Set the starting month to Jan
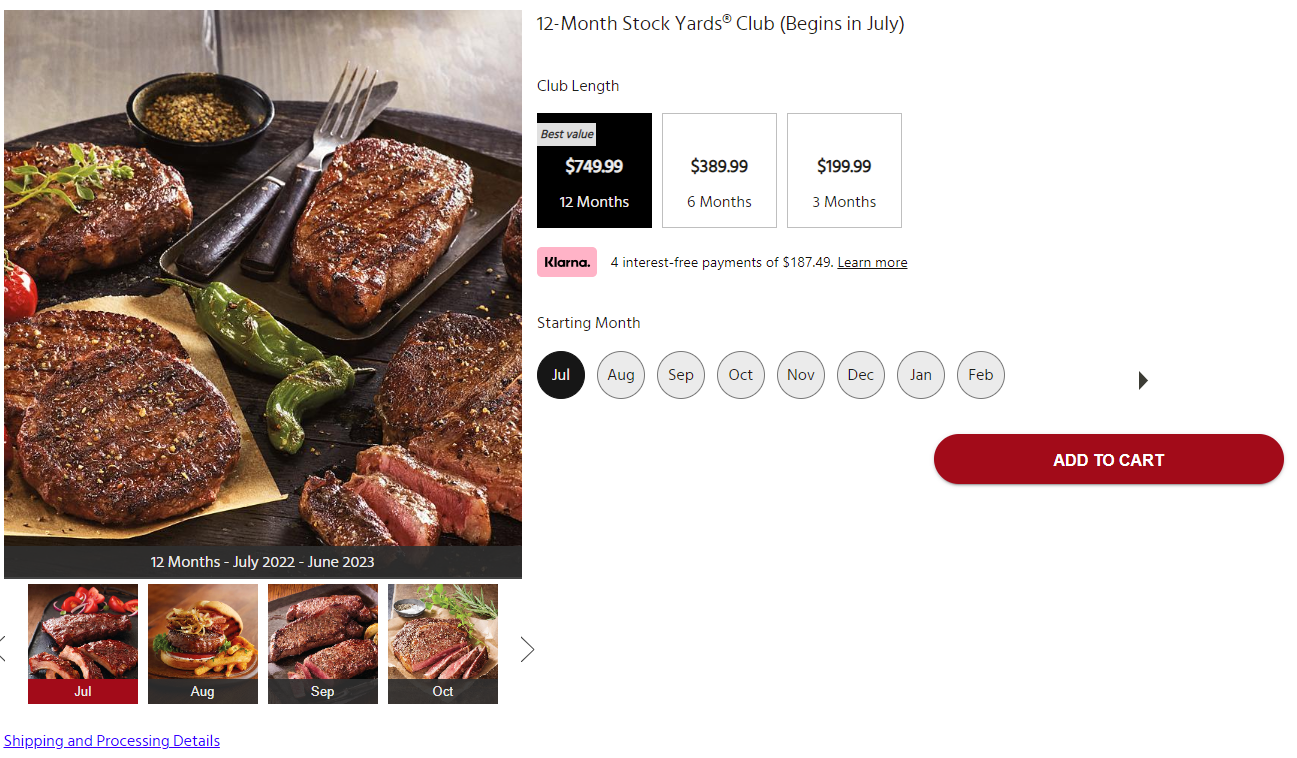The width and height of the screenshot is (1297, 758). [x=921, y=375]
